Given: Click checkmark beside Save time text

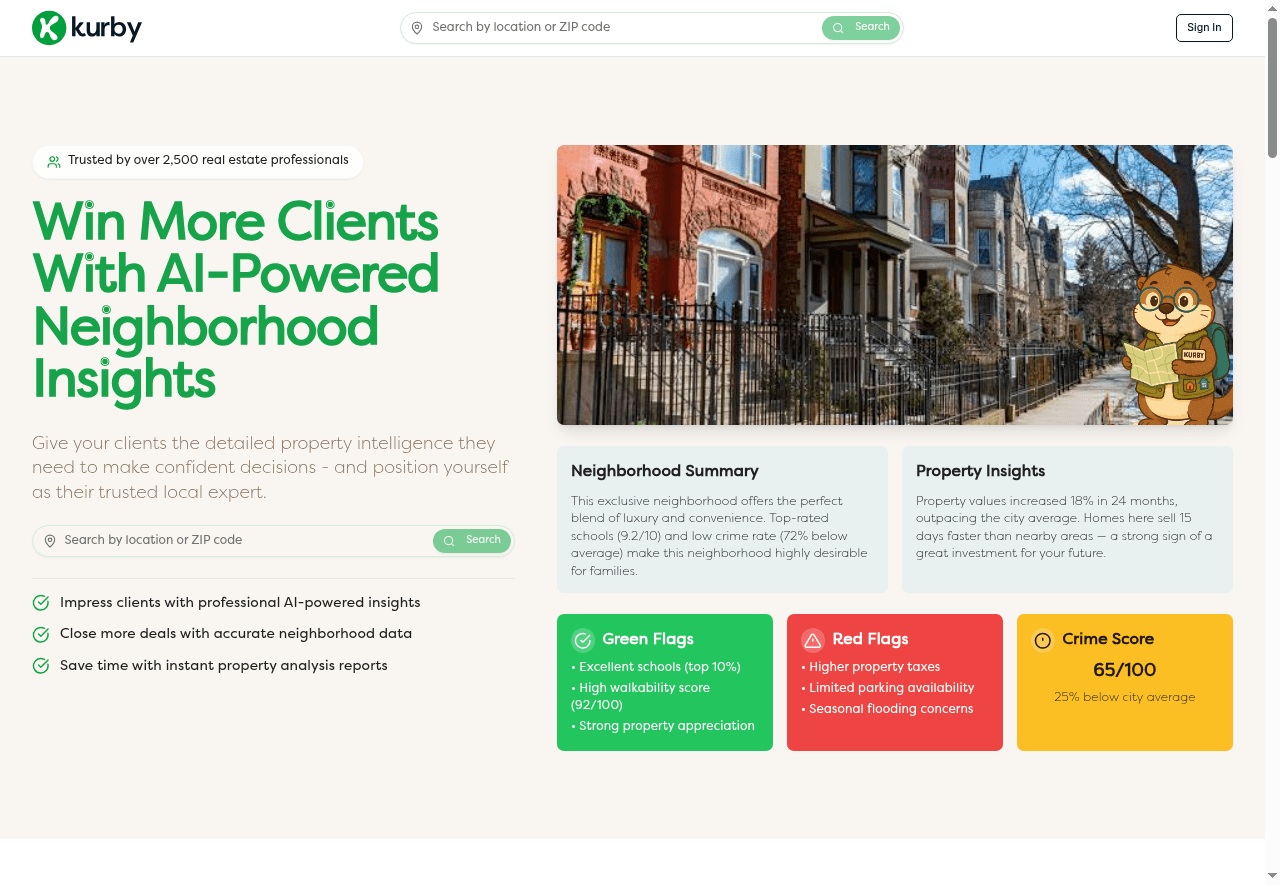Looking at the screenshot, I should pos(41,666).
